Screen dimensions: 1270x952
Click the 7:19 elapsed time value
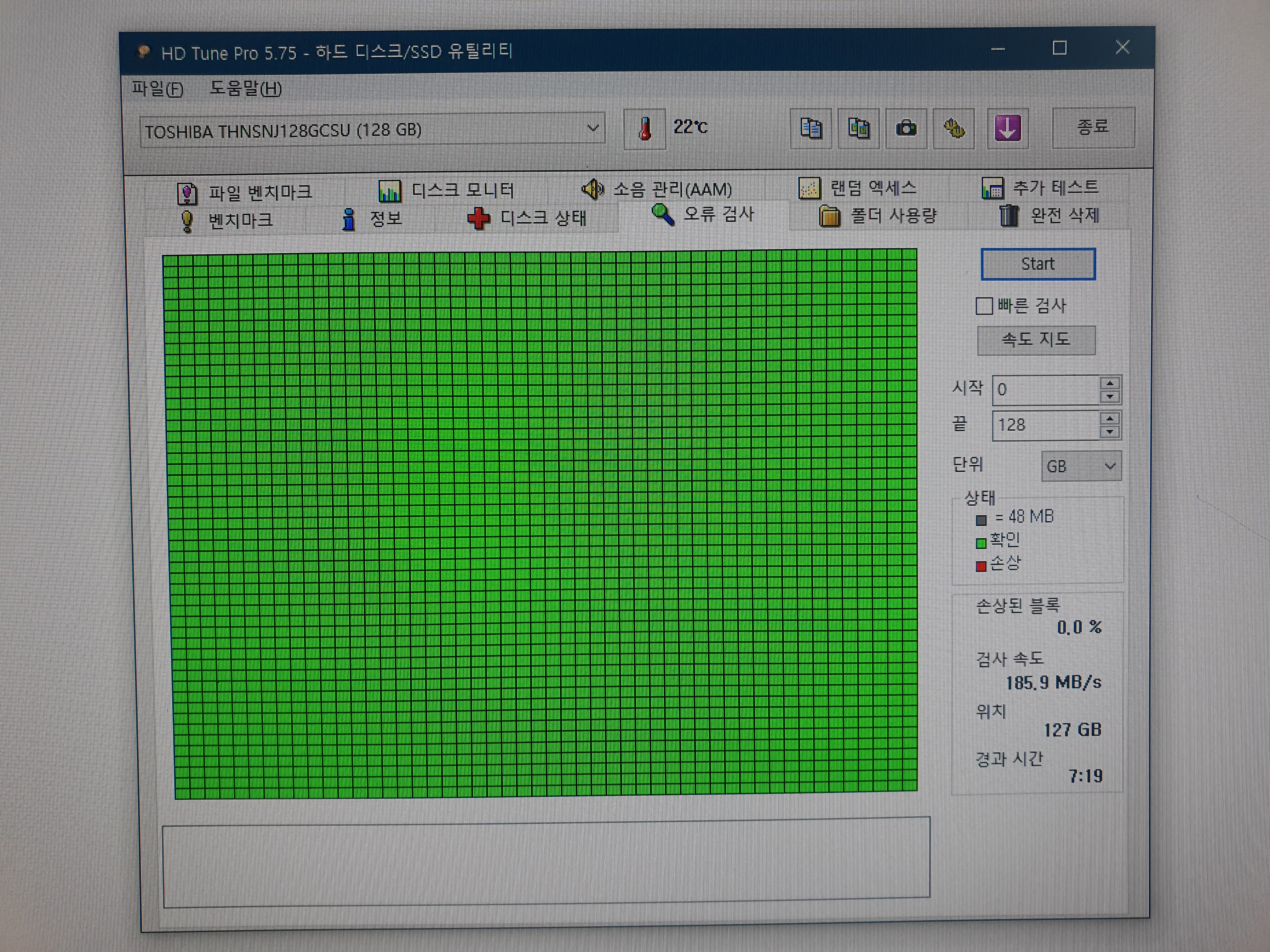(1086, 776)
